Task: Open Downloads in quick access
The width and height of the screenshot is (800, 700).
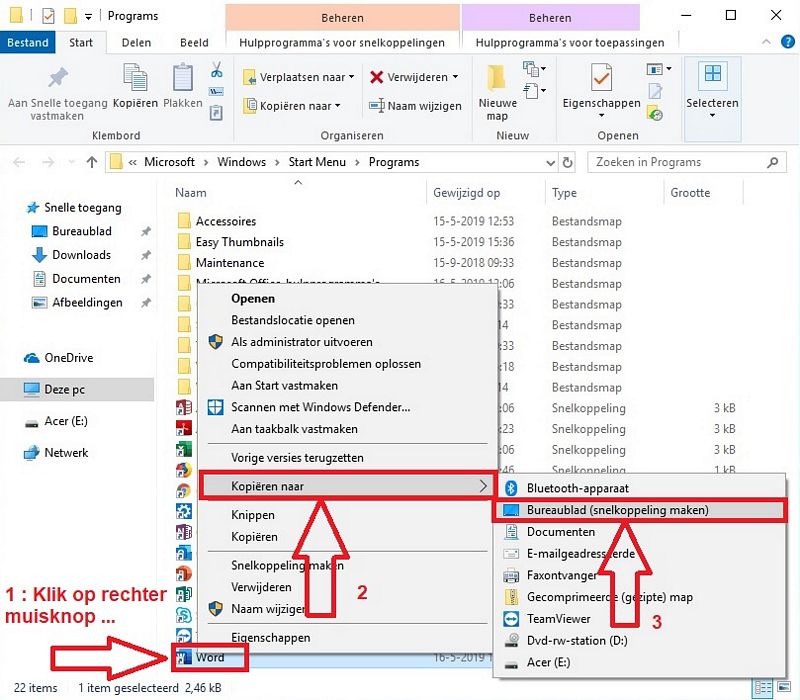Action: coord(81,255)
